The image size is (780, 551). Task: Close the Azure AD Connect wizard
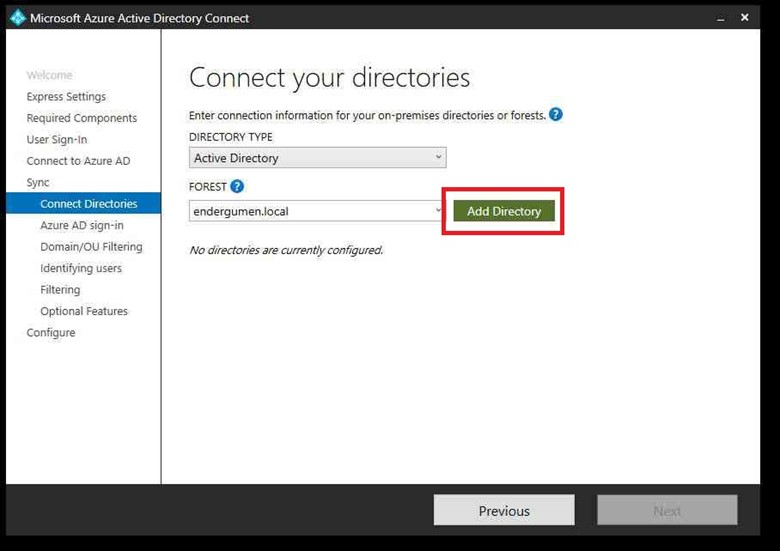(745, 18)
